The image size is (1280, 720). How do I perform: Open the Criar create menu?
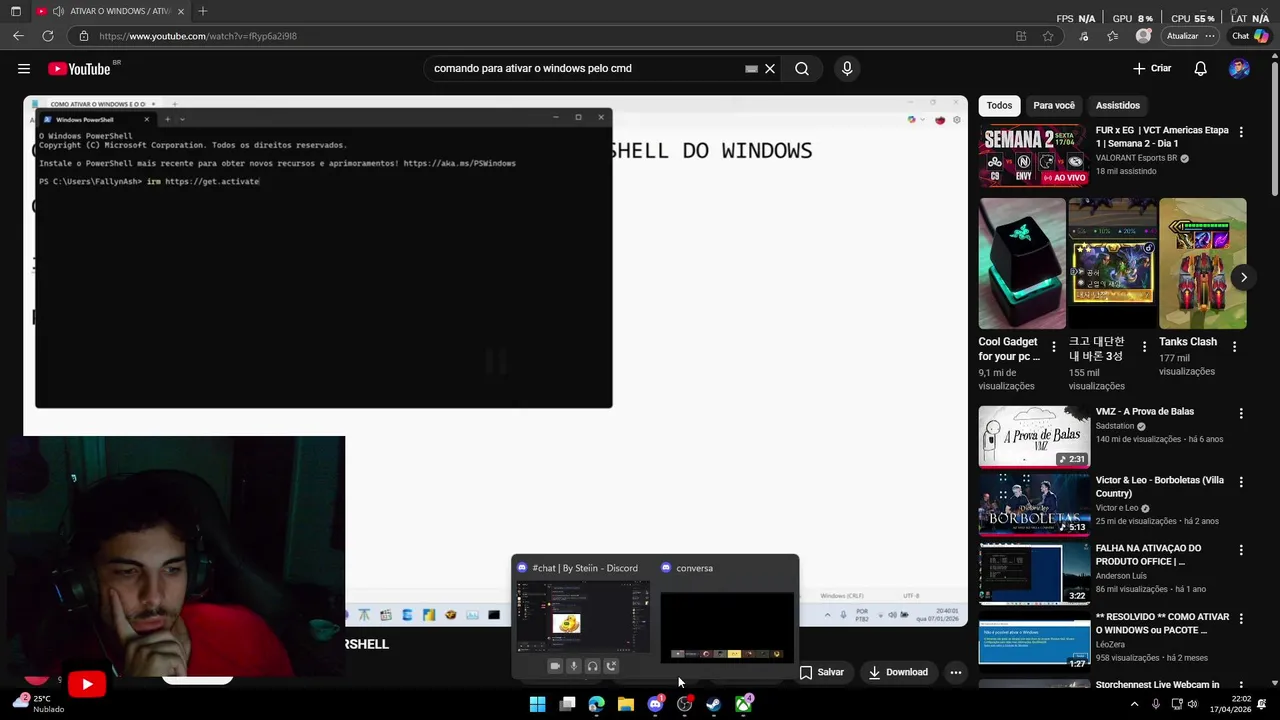pyautogui.click(x=1152, y=69)
